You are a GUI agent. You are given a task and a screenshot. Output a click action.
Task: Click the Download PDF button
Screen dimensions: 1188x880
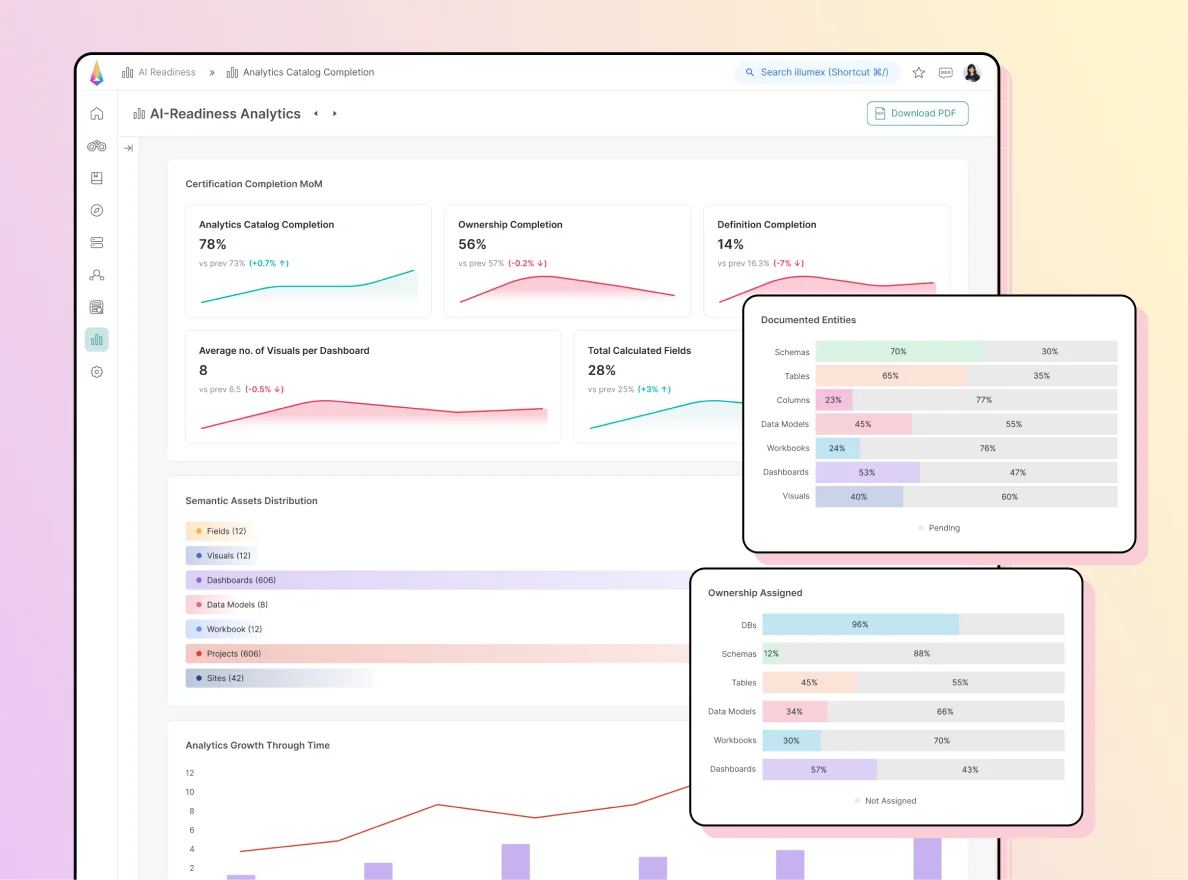[918, 114]
